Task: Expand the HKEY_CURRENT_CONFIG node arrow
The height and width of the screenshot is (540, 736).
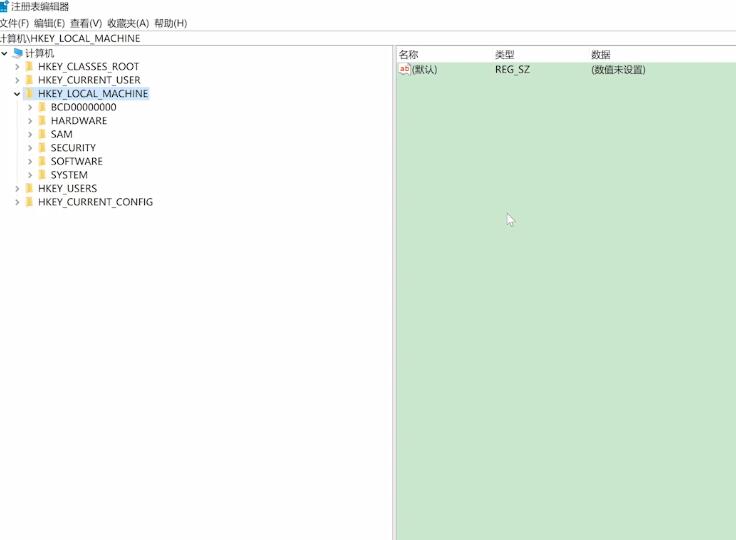Action: point(17,202)
